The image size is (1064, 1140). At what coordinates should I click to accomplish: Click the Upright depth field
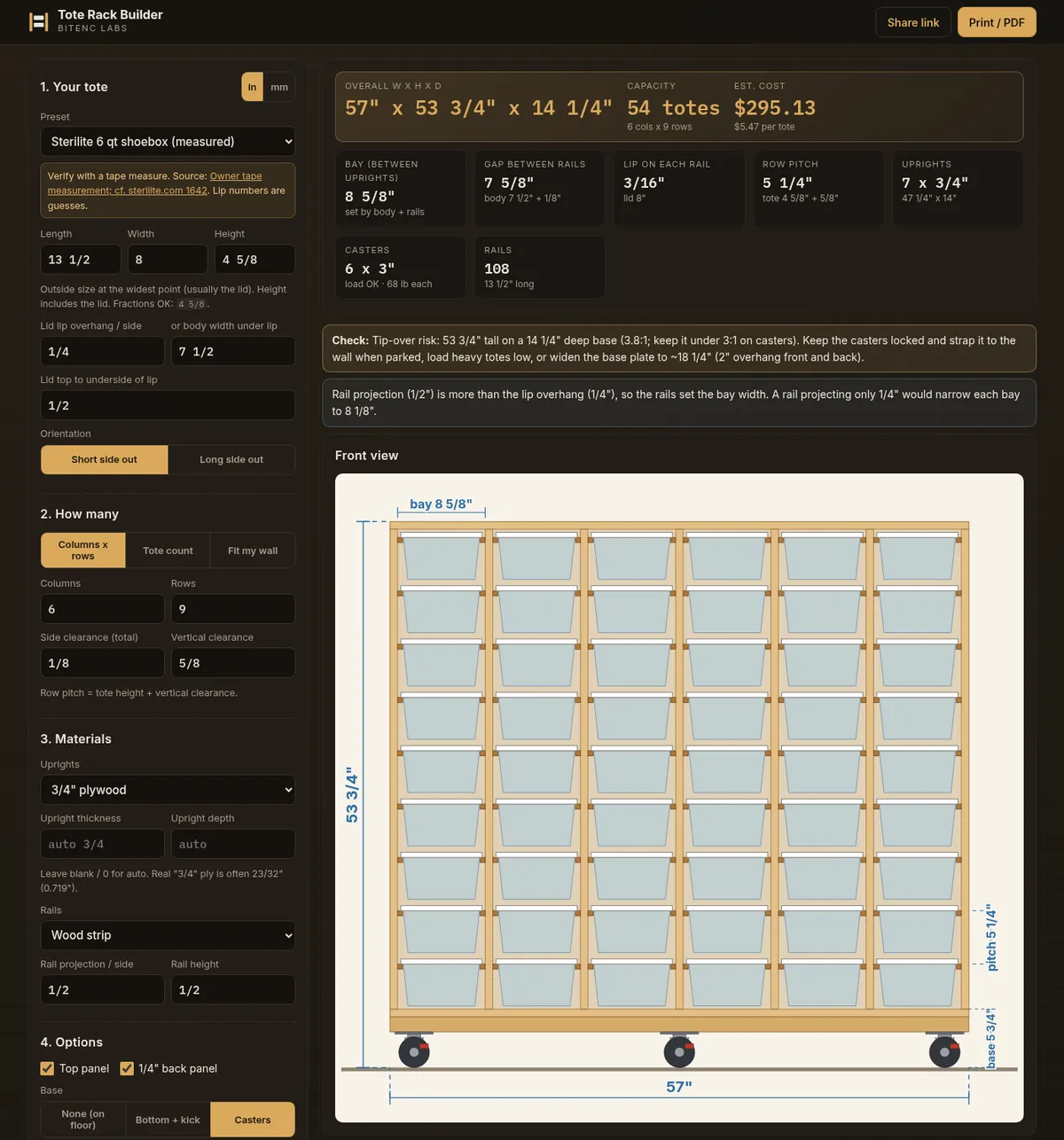(233, 844)
